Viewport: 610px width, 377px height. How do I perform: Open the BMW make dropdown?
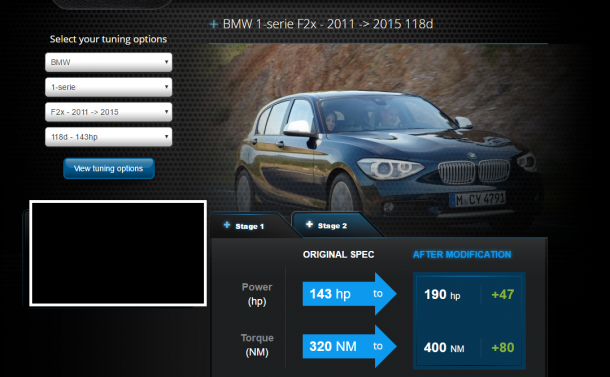109,62
